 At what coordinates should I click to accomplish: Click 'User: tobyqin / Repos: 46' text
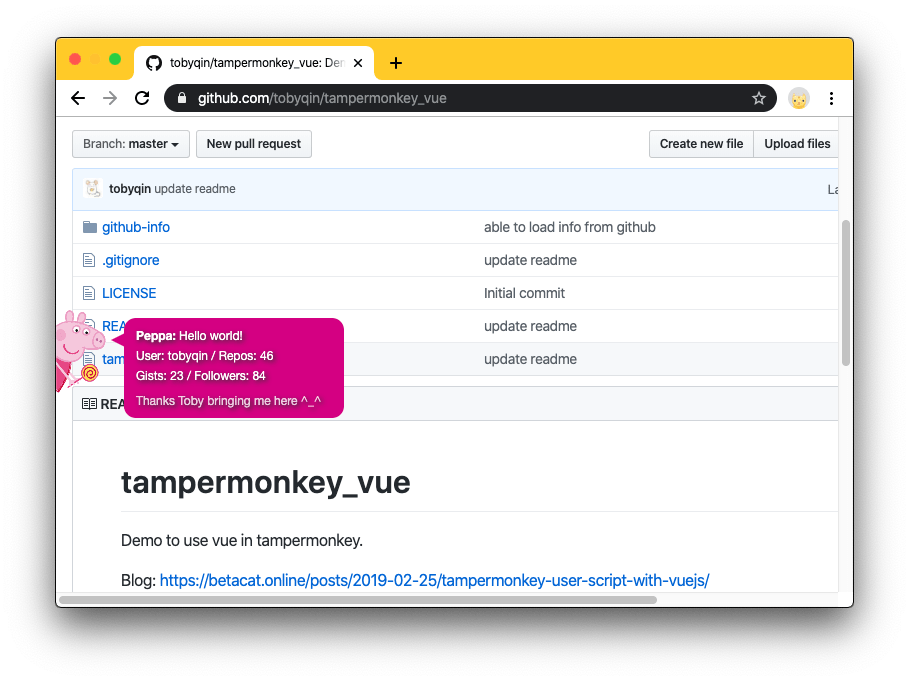pos(204,356)
